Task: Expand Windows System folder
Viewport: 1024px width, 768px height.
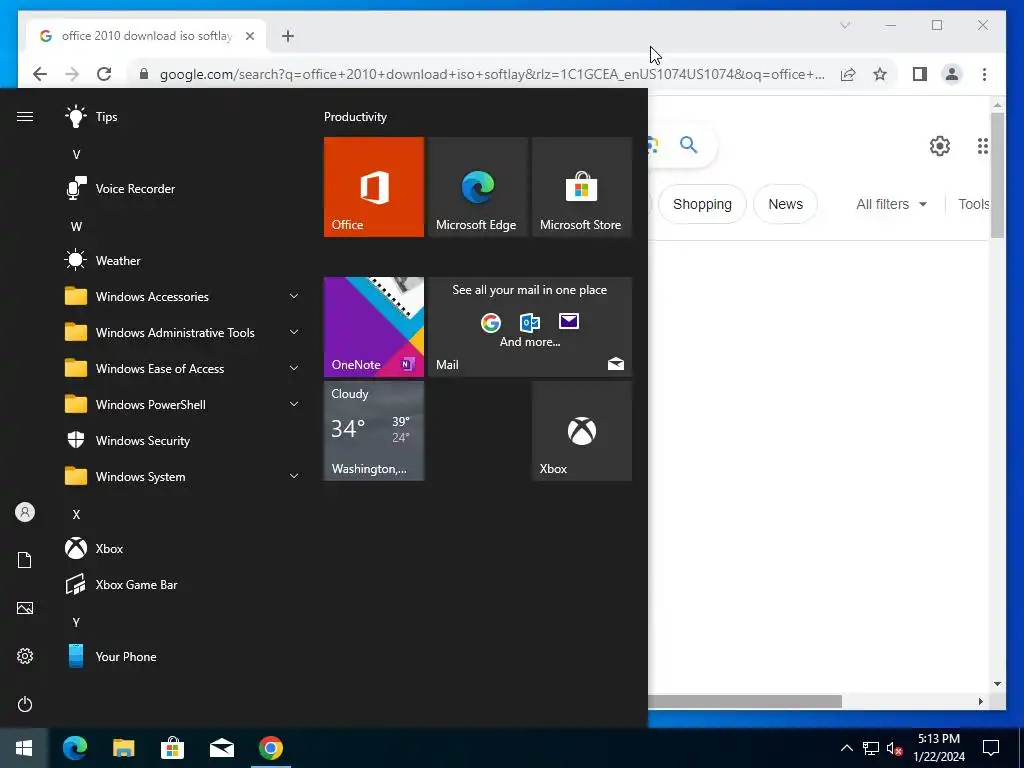Action: click(x=183, y=477)
